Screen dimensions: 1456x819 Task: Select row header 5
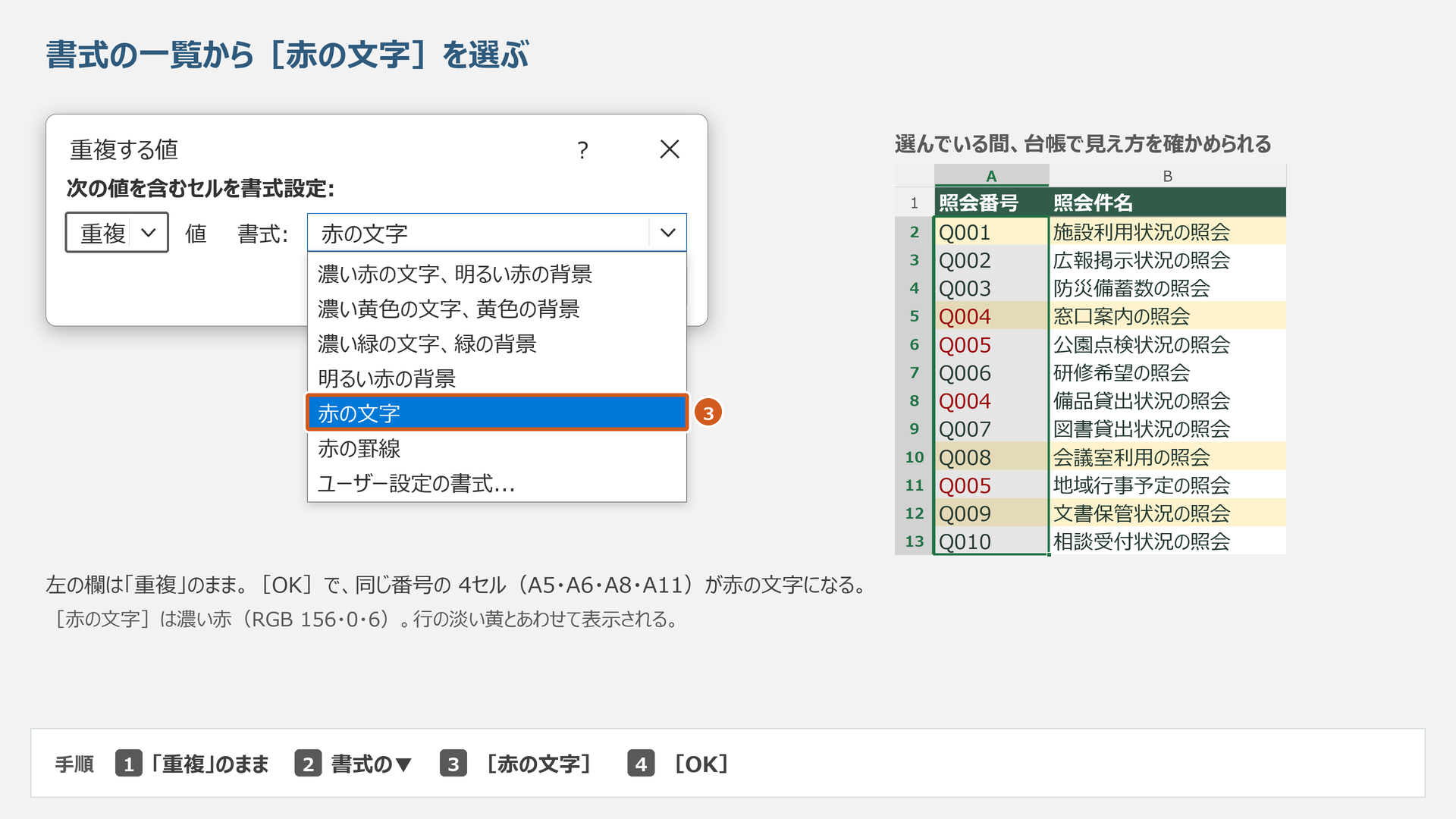click(x=914, y=316)
